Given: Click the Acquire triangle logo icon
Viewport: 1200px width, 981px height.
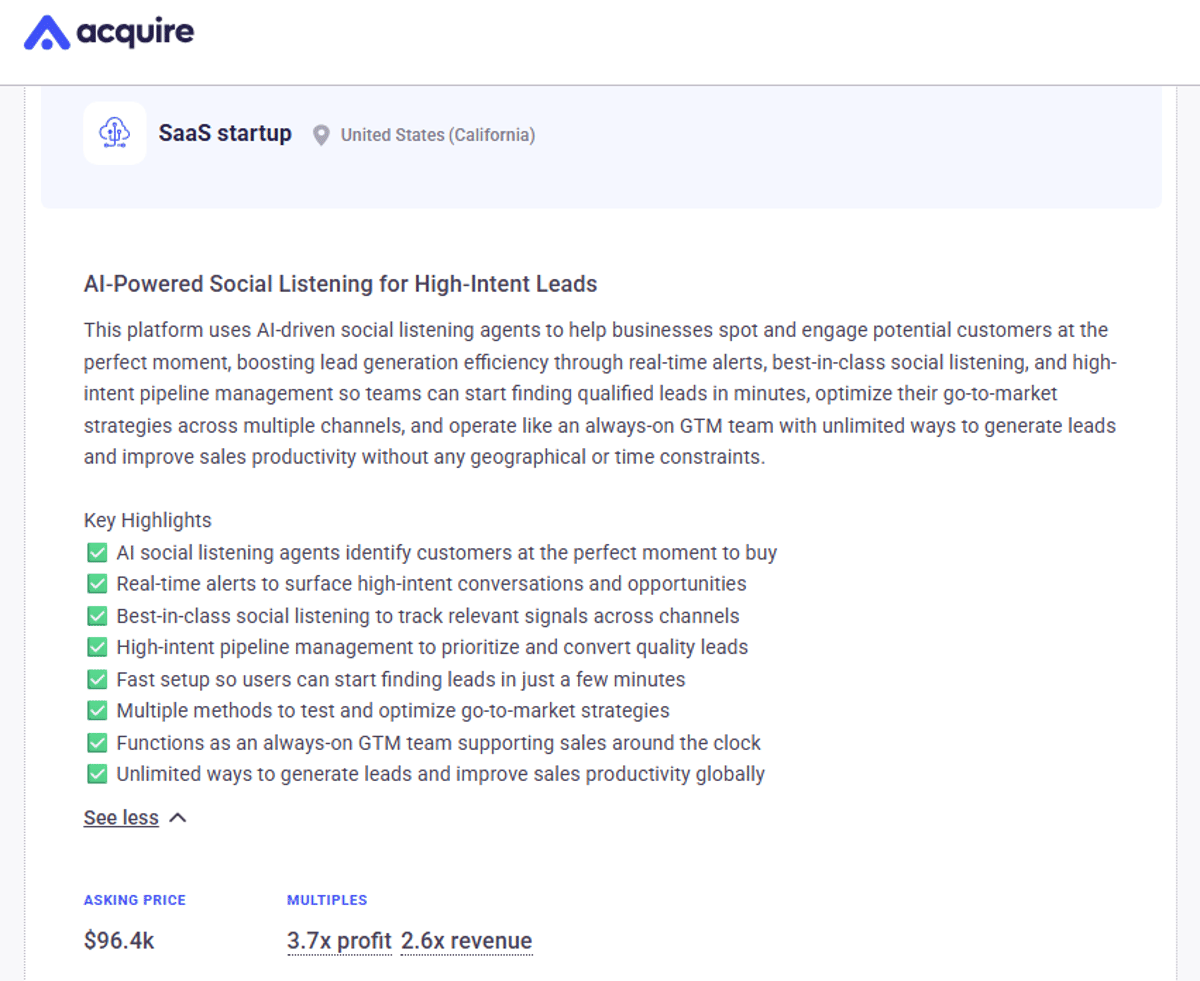Looking at the screenshot, I should tap(45, 32).
